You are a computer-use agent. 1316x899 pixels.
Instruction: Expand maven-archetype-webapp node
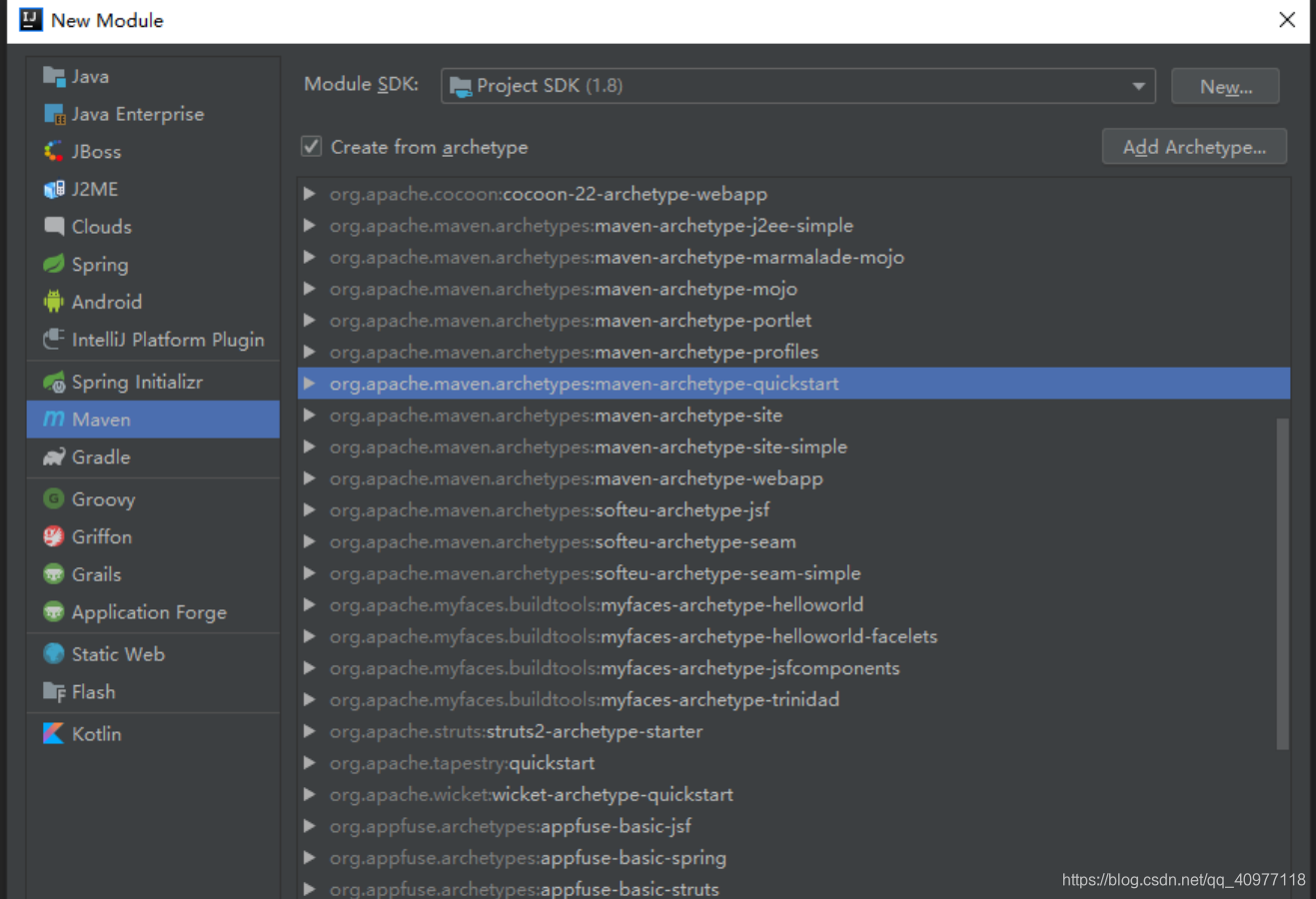click(310, 478)
